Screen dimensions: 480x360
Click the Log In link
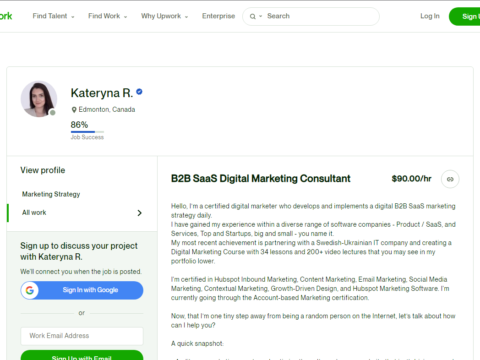[430, 16]
